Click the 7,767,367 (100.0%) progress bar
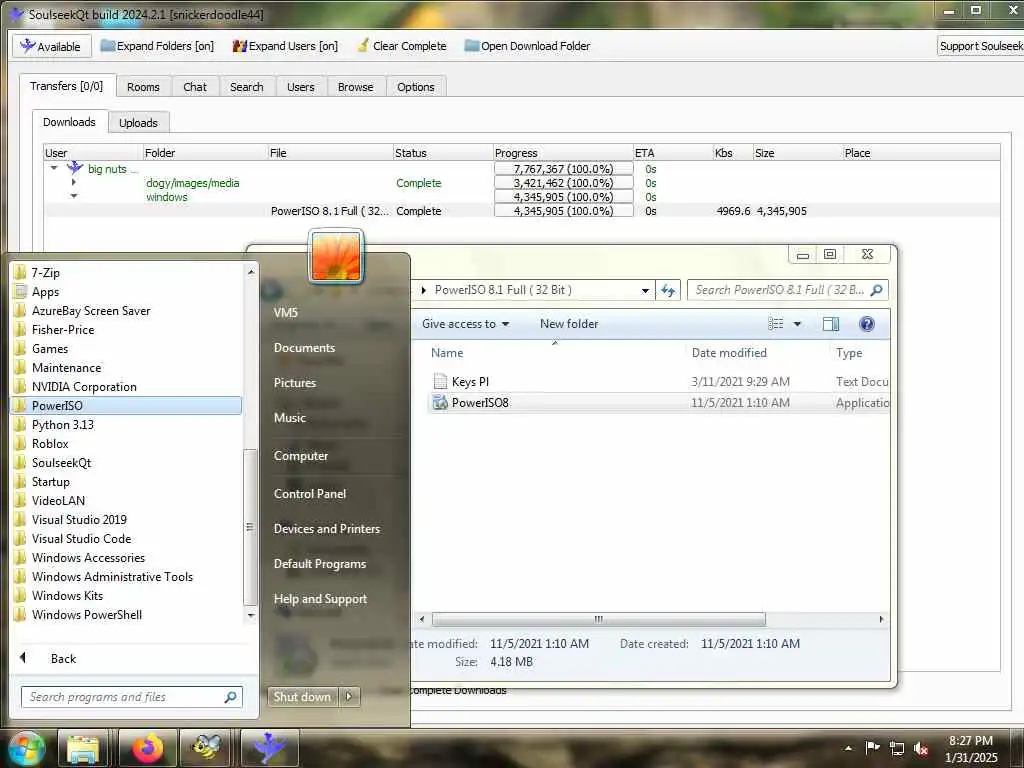The width and height of the screenshot is (1024, 768). (x=564, y=168)
